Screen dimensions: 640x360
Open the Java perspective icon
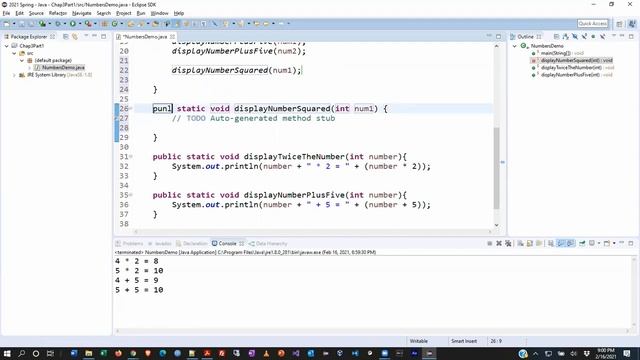[632, 24]
